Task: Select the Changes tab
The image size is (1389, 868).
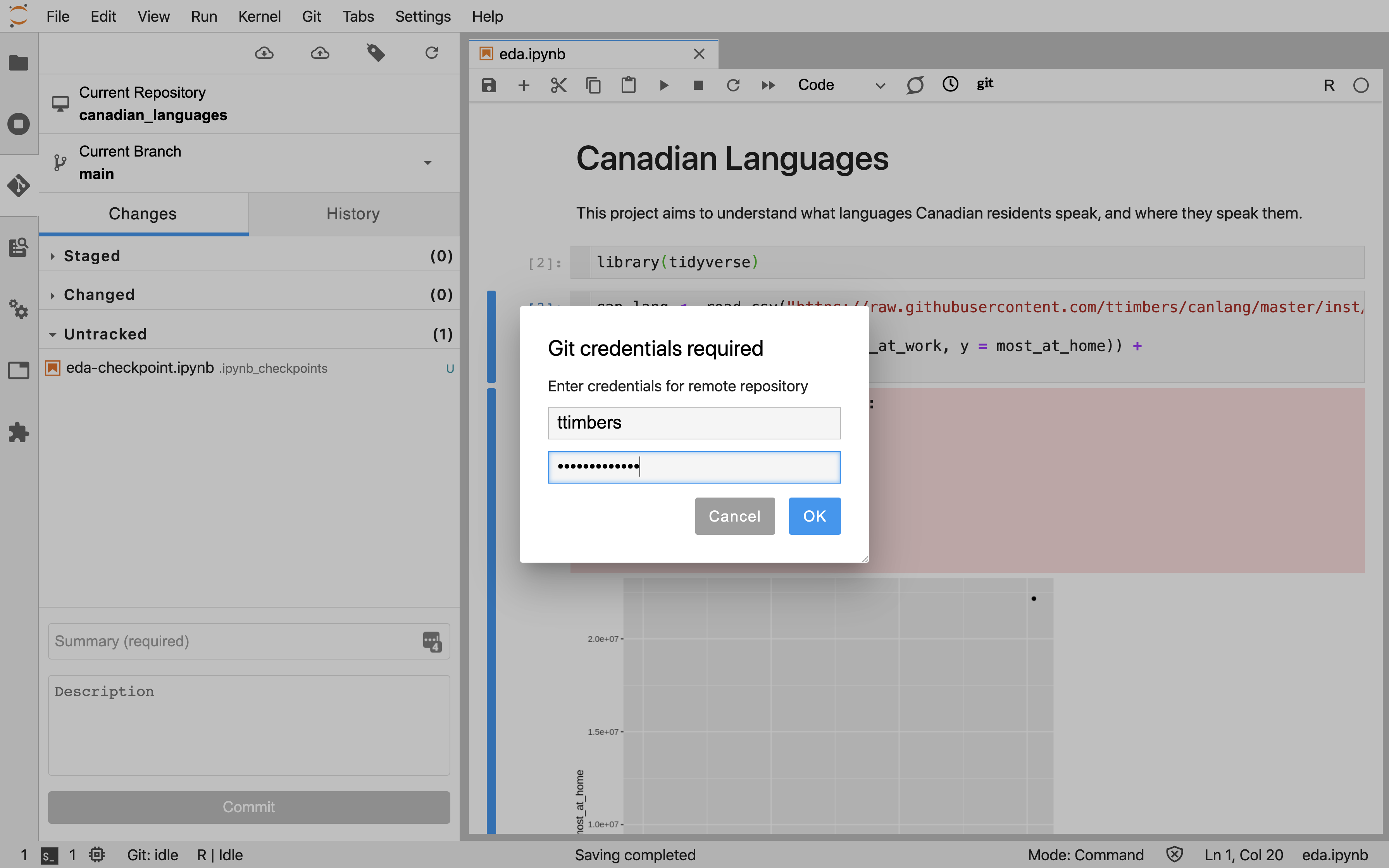Action: click(143, 214)
